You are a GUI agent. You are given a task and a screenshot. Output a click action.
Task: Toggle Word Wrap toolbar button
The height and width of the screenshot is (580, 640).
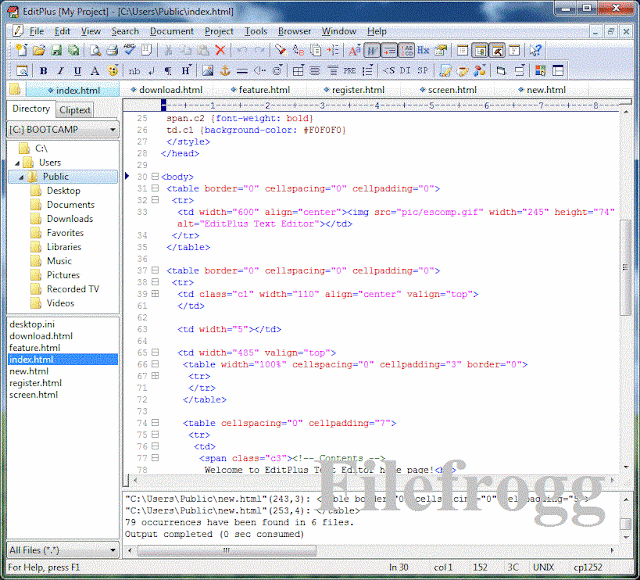371,51
